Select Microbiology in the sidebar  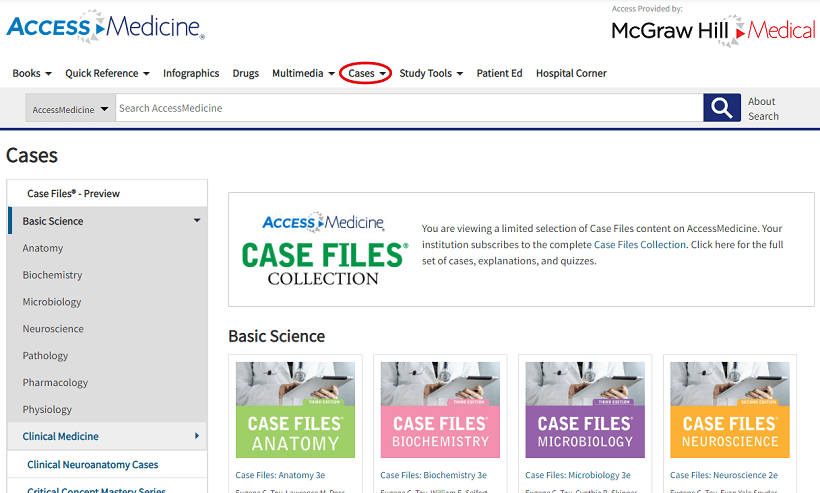pos(52,302)
